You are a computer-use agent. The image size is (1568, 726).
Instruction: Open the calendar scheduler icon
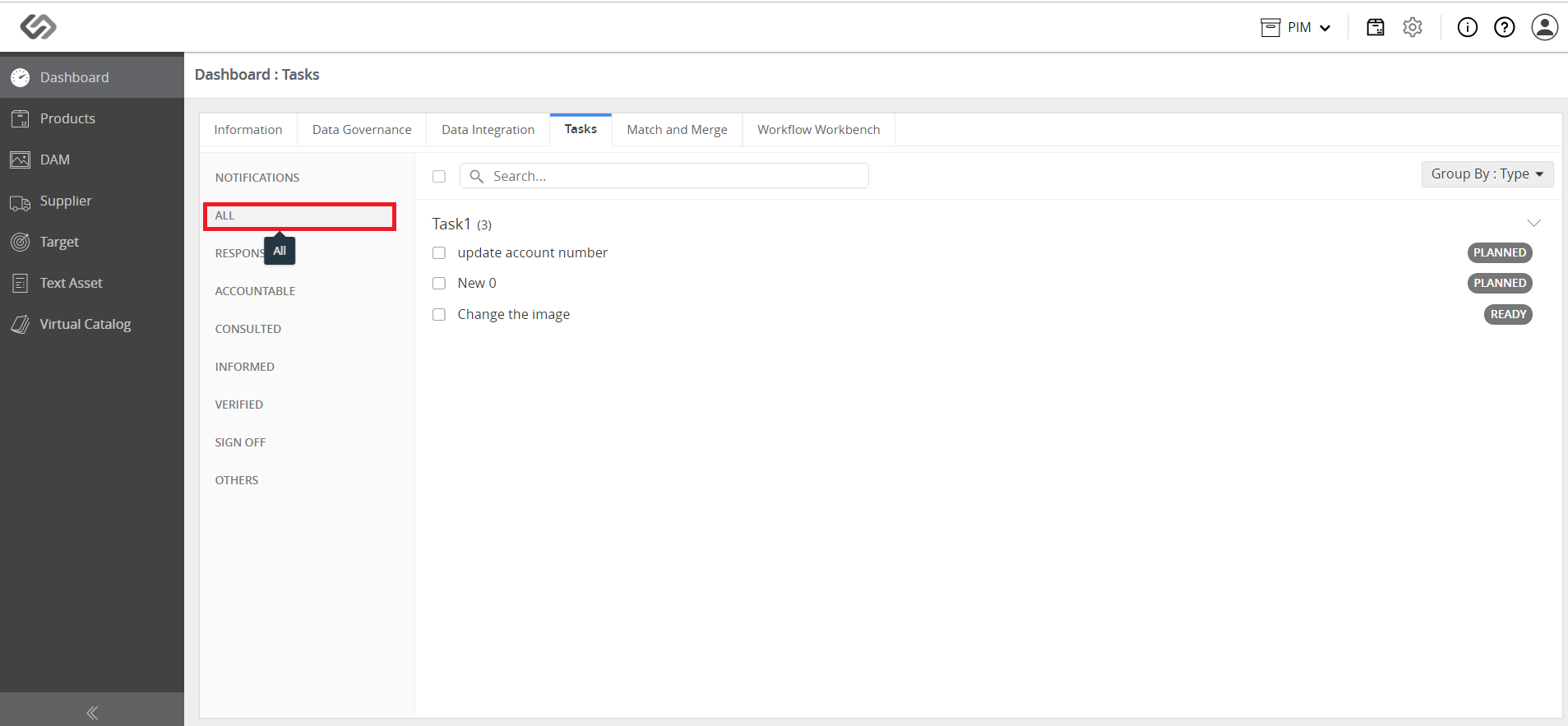coord(1376,27)
